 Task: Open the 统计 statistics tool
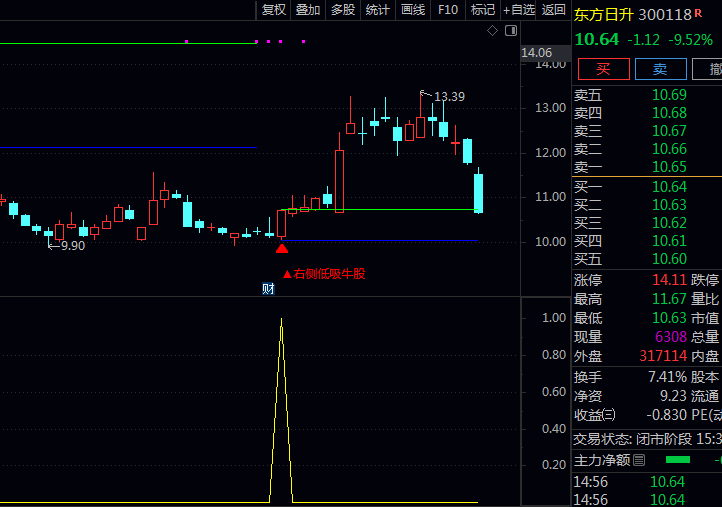[x=378, y=10]
